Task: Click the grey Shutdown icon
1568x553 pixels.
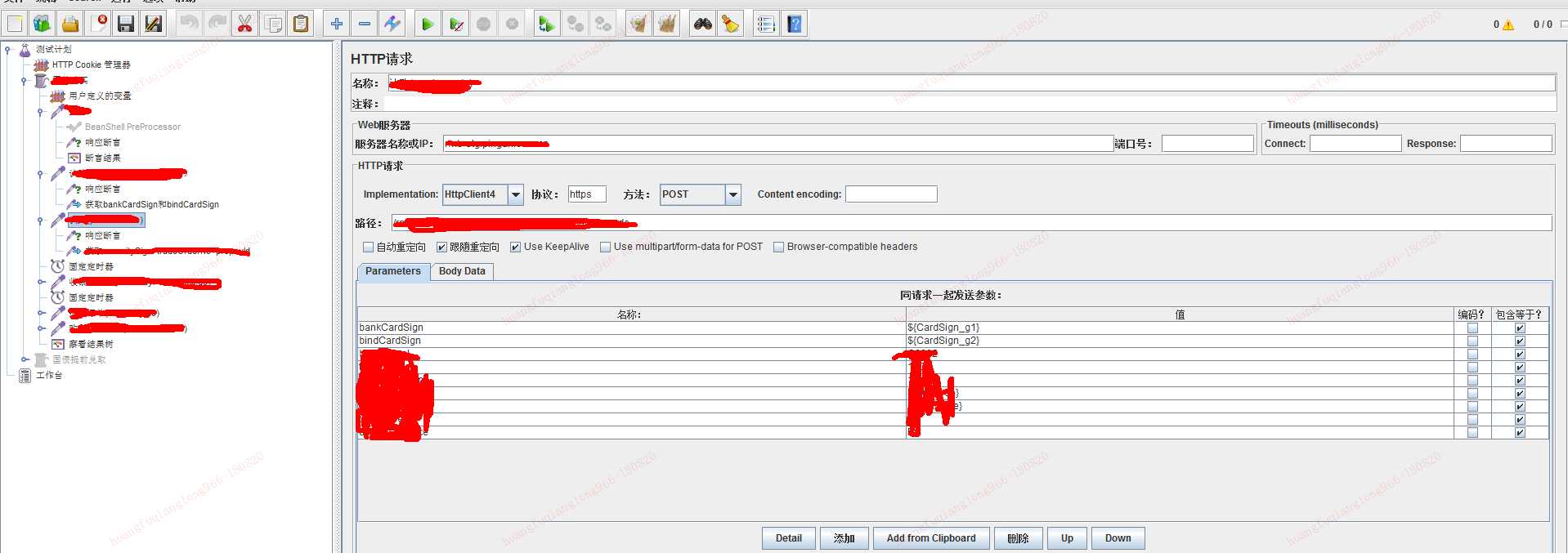Action: coord(513,25)
